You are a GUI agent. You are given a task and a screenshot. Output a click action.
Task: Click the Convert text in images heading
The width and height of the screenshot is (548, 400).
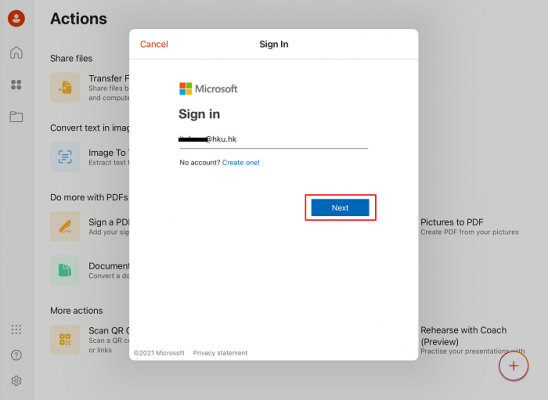pyautogui.click(x=90, y=128)
